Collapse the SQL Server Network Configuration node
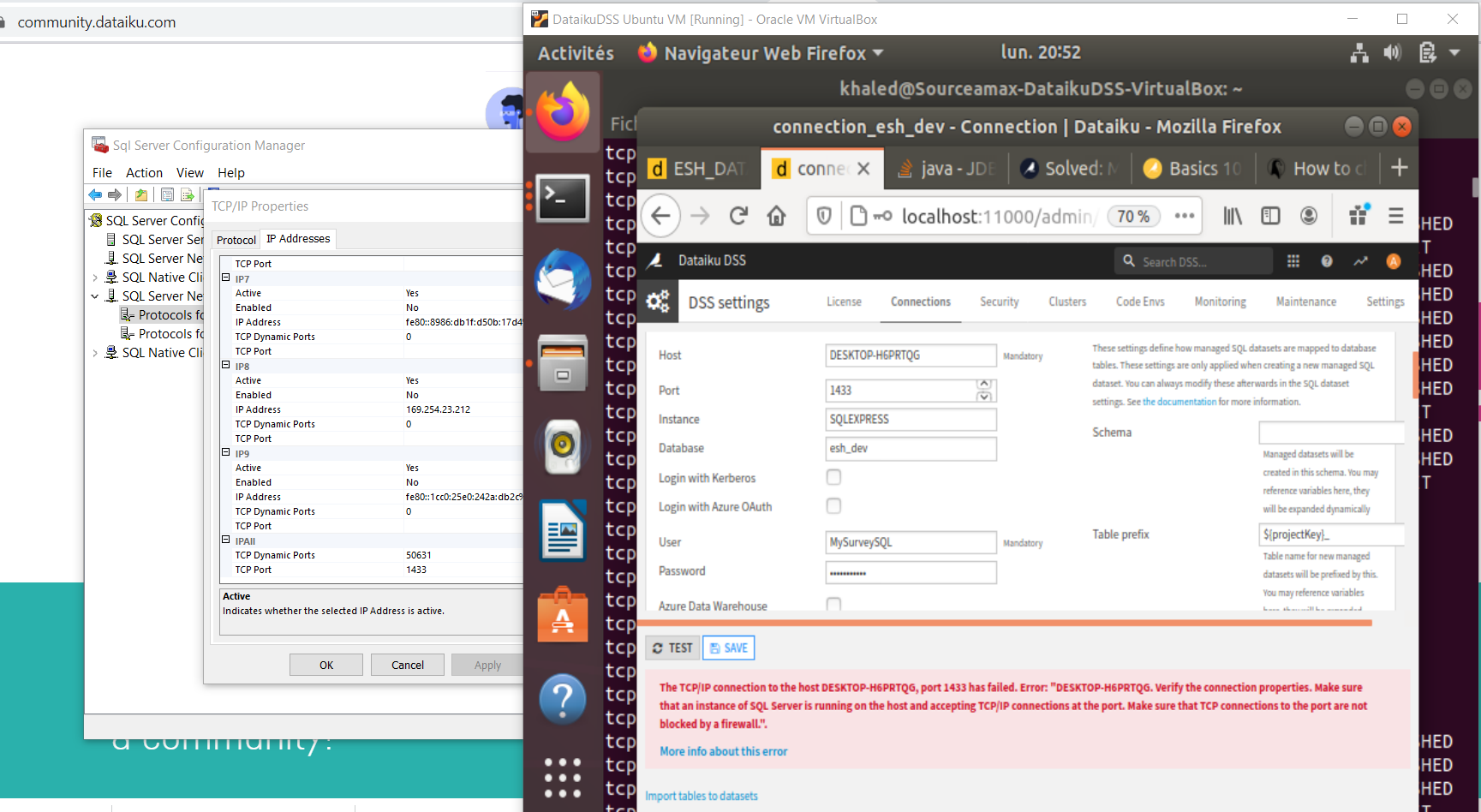 (95, 296)
